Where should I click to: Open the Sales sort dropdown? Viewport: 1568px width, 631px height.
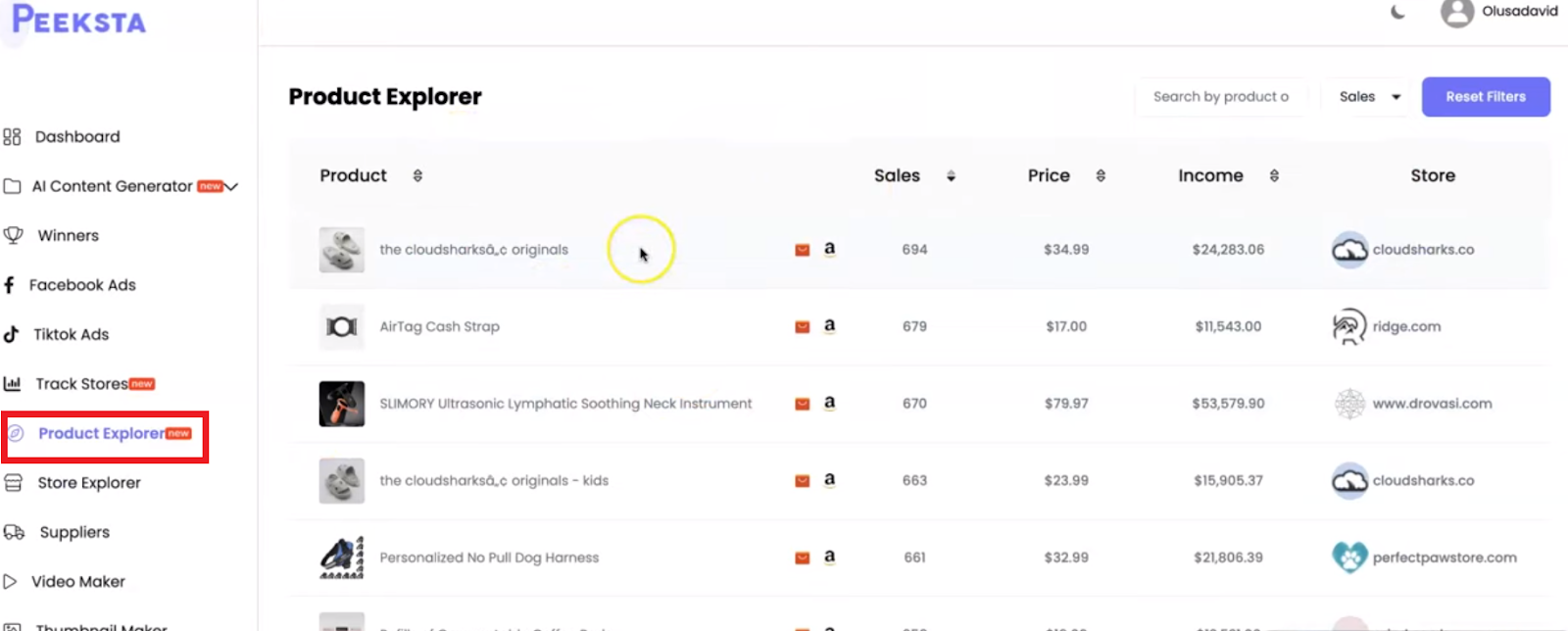1369,97
